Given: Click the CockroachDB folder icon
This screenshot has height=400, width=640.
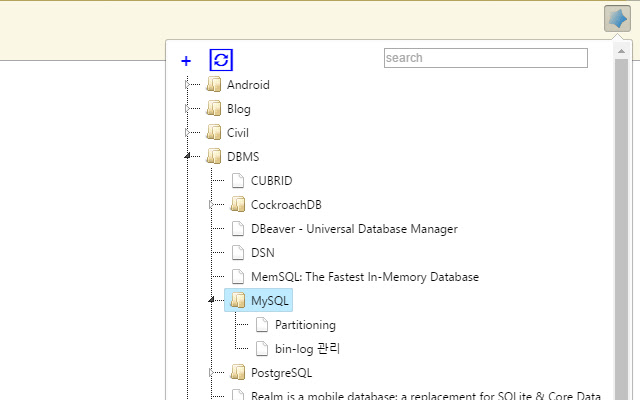Looking at the screenshot, I should (238, 204).
